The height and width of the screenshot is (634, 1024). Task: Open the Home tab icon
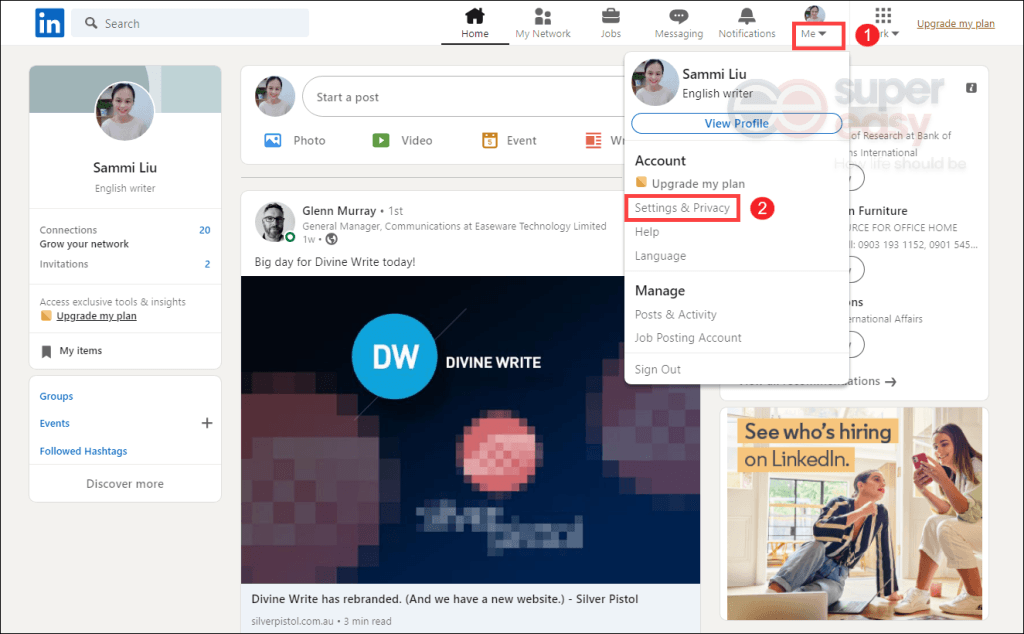click(475, 15)
